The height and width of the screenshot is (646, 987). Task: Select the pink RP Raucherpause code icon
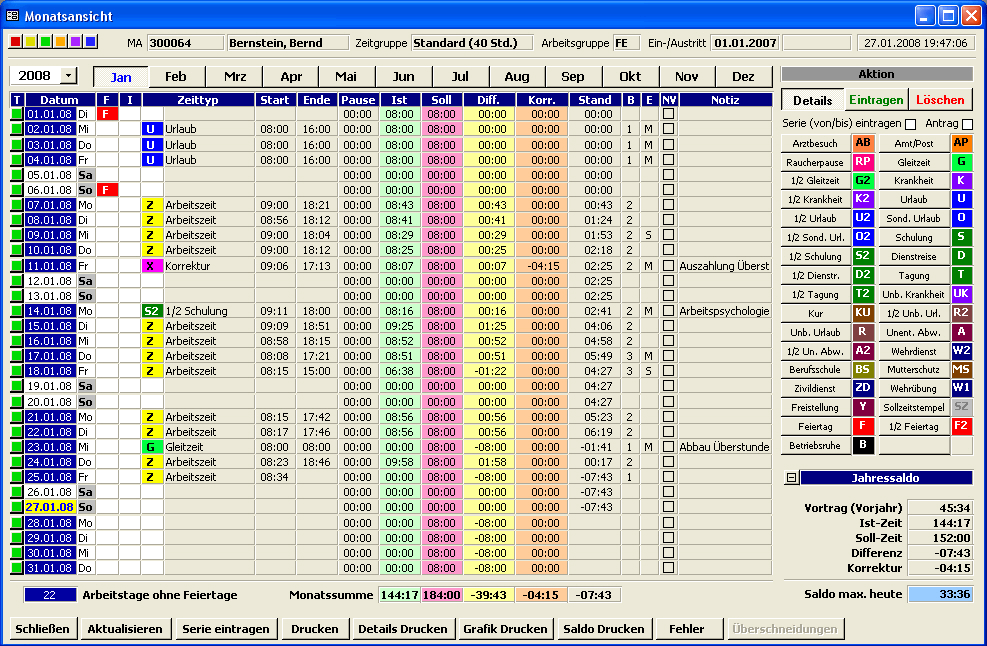pos(862,162)
